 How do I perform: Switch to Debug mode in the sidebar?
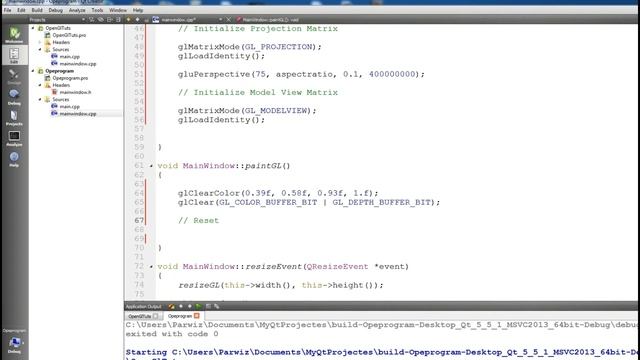(x=14, y=97)
